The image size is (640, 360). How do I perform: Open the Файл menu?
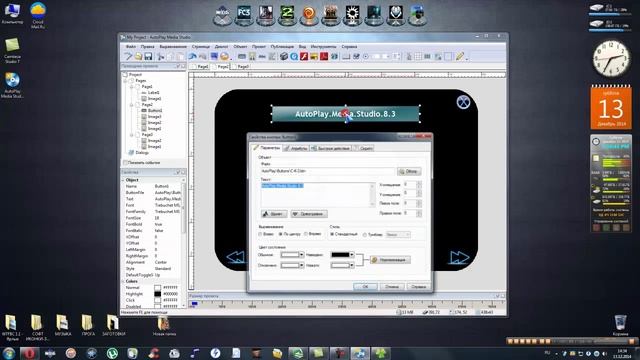pos(131,47)
